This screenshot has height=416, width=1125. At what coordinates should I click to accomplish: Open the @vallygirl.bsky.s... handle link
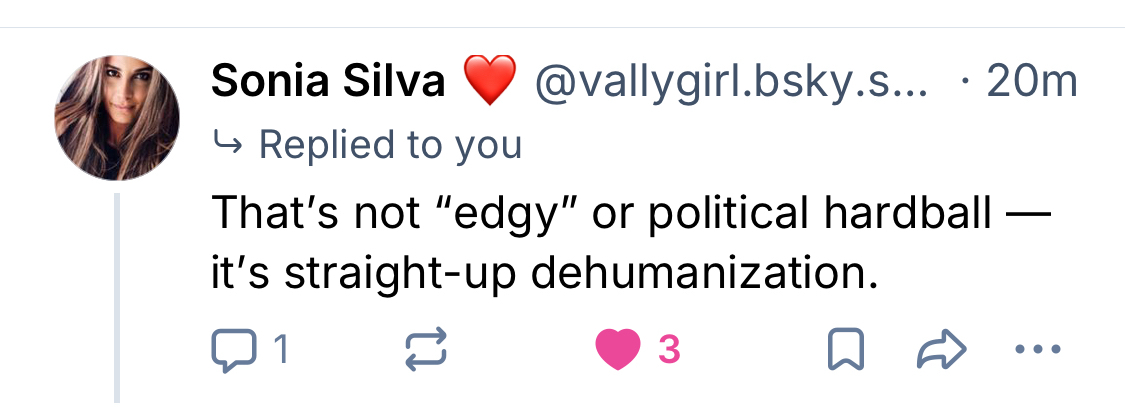(732, 82)
